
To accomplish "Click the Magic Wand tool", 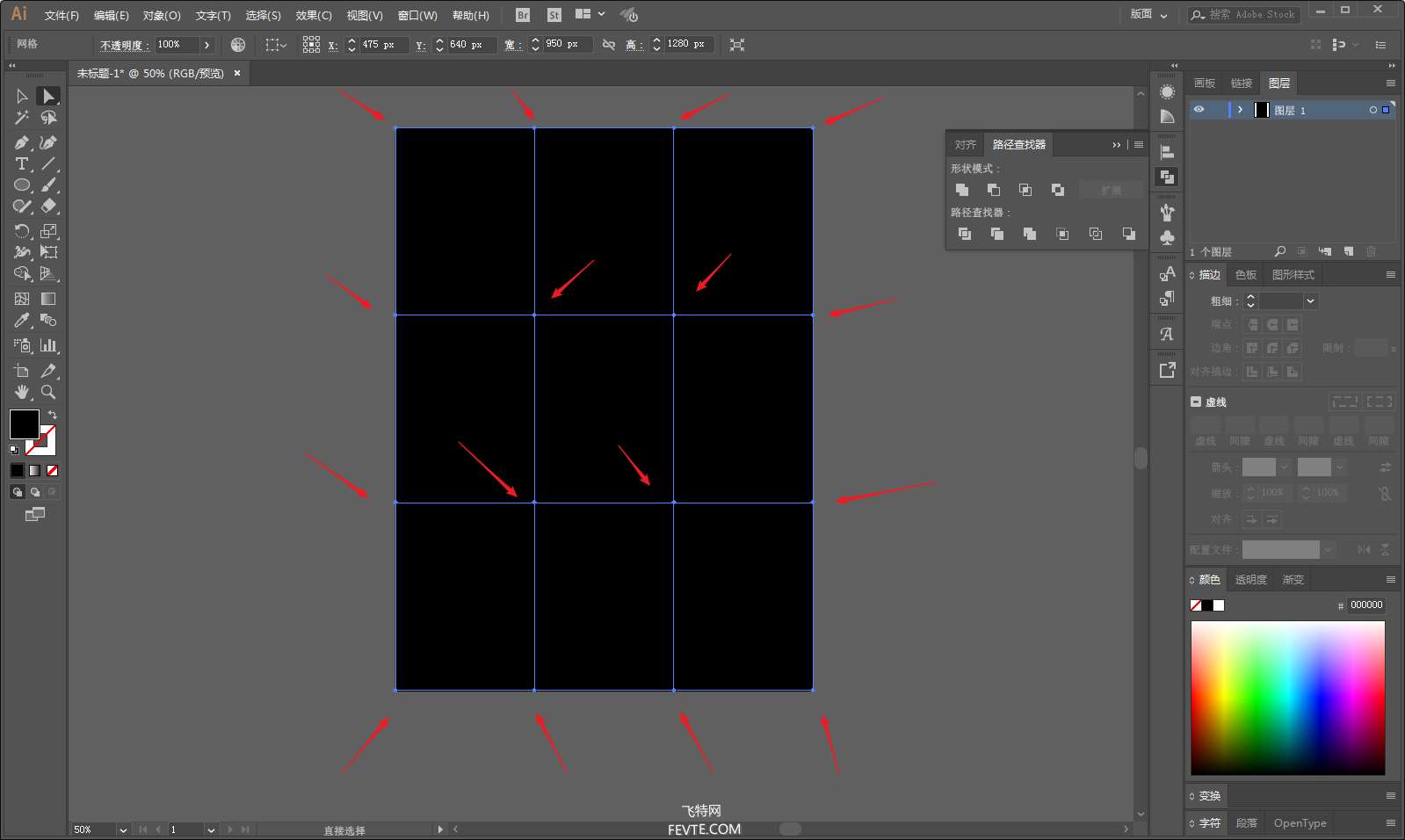I will coord(22,118).
